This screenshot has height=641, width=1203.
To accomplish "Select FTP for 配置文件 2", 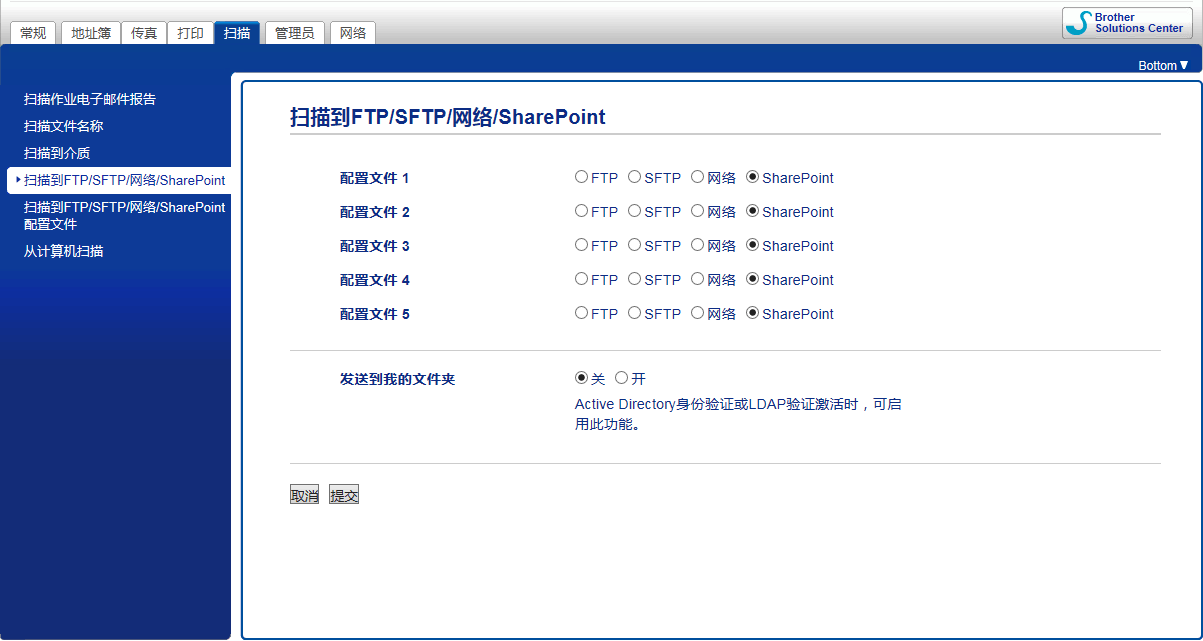I will (581, 212).
